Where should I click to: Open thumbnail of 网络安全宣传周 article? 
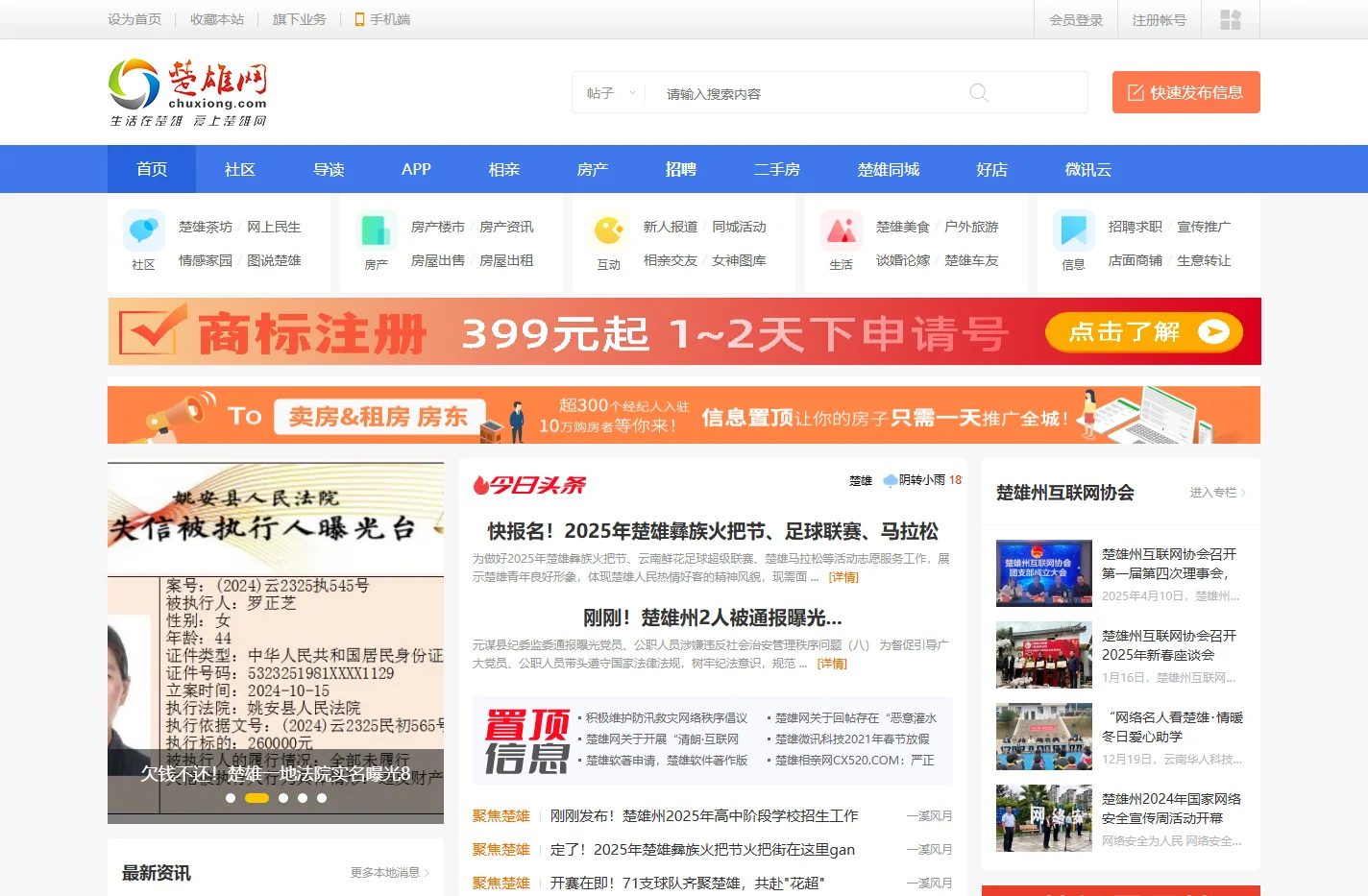click(x=1044, y=818)
